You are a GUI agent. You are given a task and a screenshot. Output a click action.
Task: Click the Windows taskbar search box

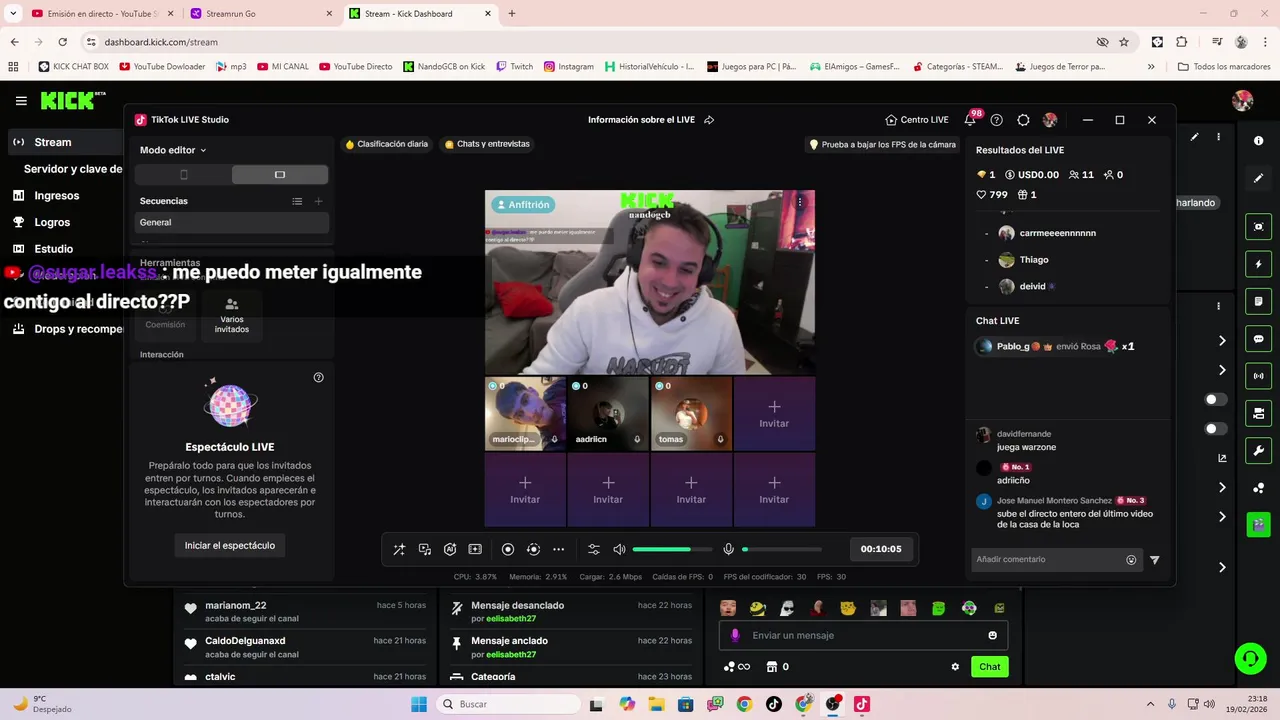506,704
